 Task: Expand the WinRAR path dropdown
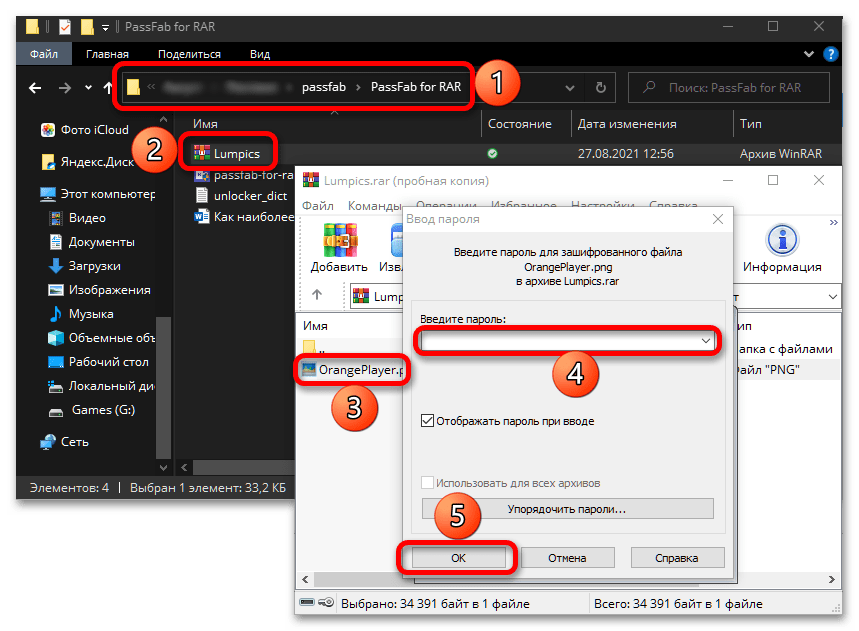[832, 296]
